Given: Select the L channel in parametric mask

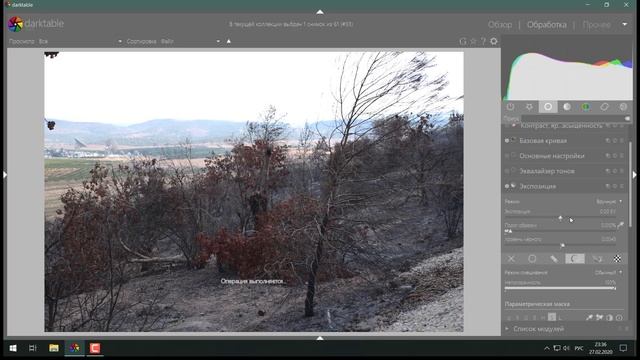Looking at the screenshot, I should (x=560, y=317).
